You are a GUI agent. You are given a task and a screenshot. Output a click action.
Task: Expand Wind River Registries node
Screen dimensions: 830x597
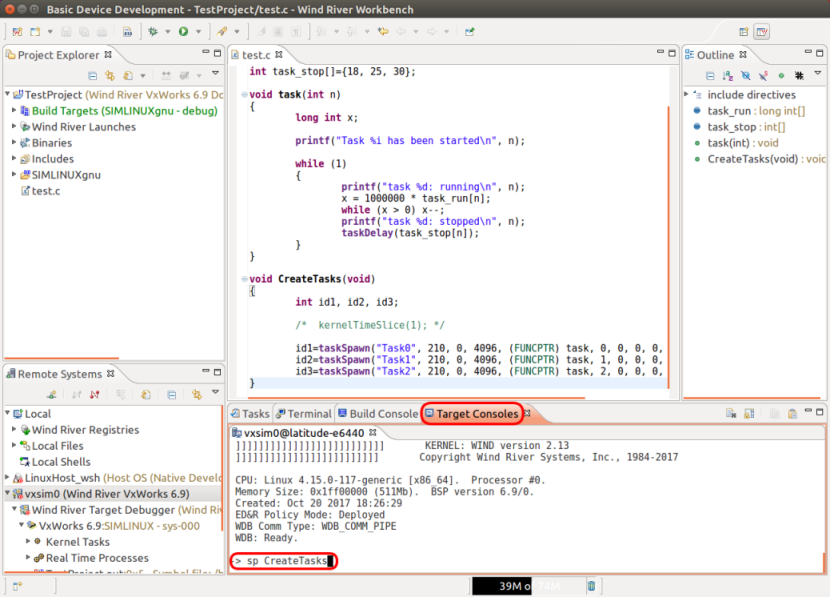click(x=14, y=429)
